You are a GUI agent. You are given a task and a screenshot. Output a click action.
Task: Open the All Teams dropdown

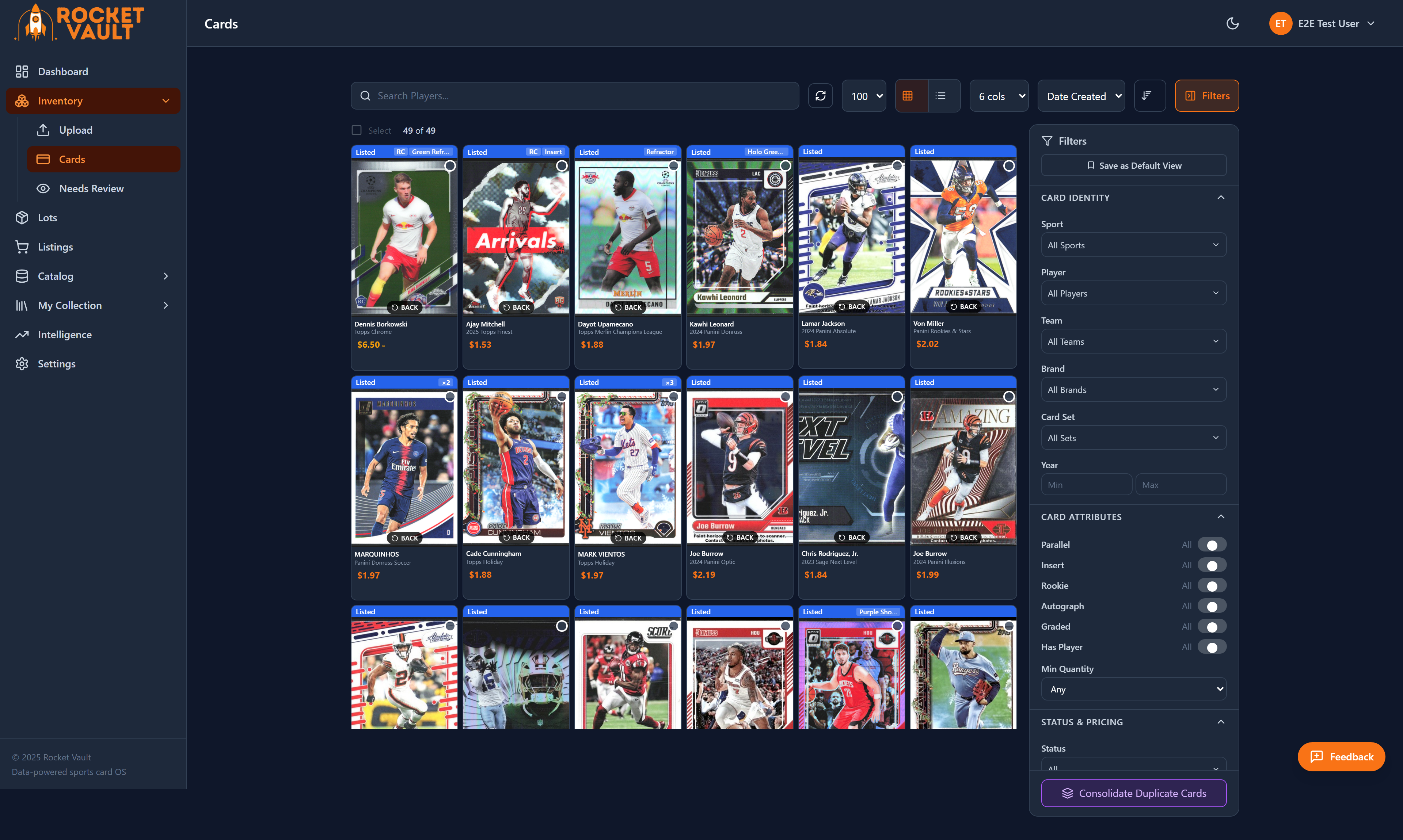[x=1133, y=341]
